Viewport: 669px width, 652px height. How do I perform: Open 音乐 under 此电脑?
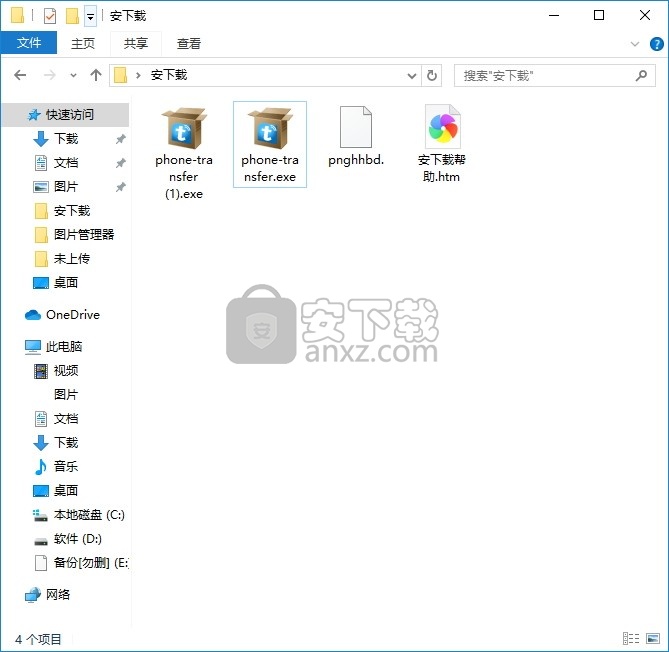65,466
